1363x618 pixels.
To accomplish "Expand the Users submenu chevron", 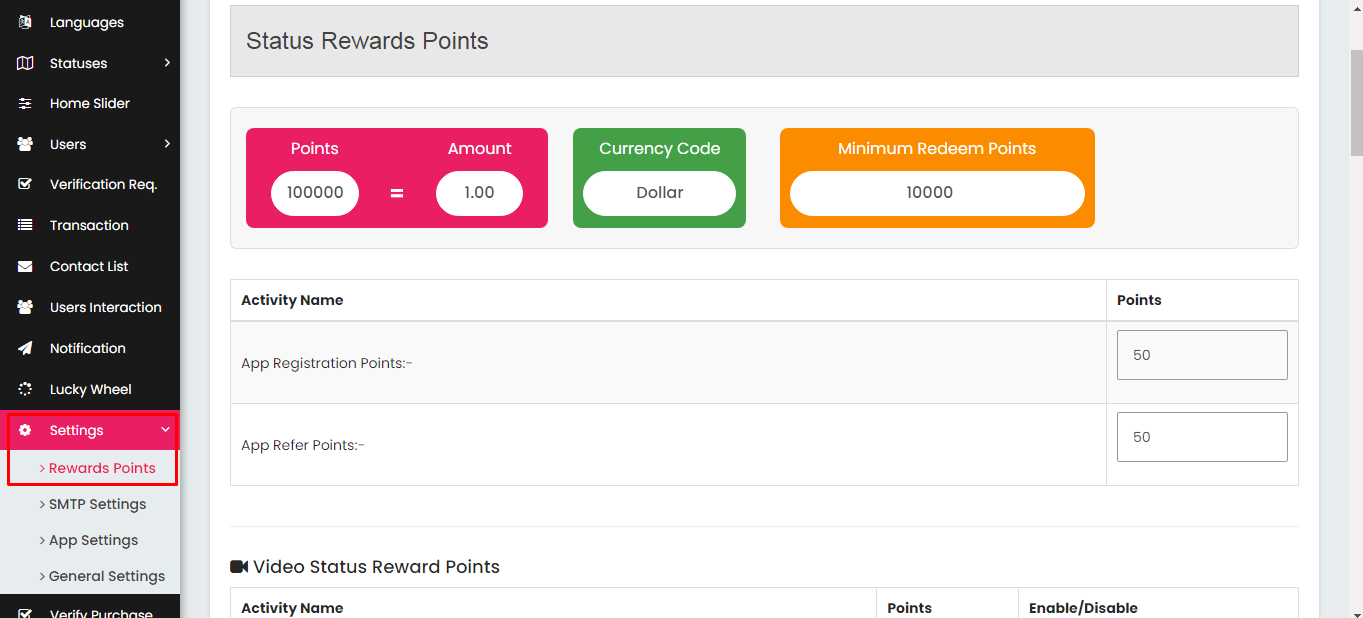I will coord(167,144).
